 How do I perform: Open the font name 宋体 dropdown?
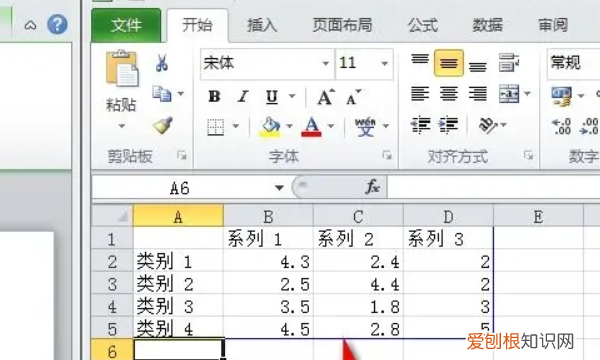click(x=326, y=63)
